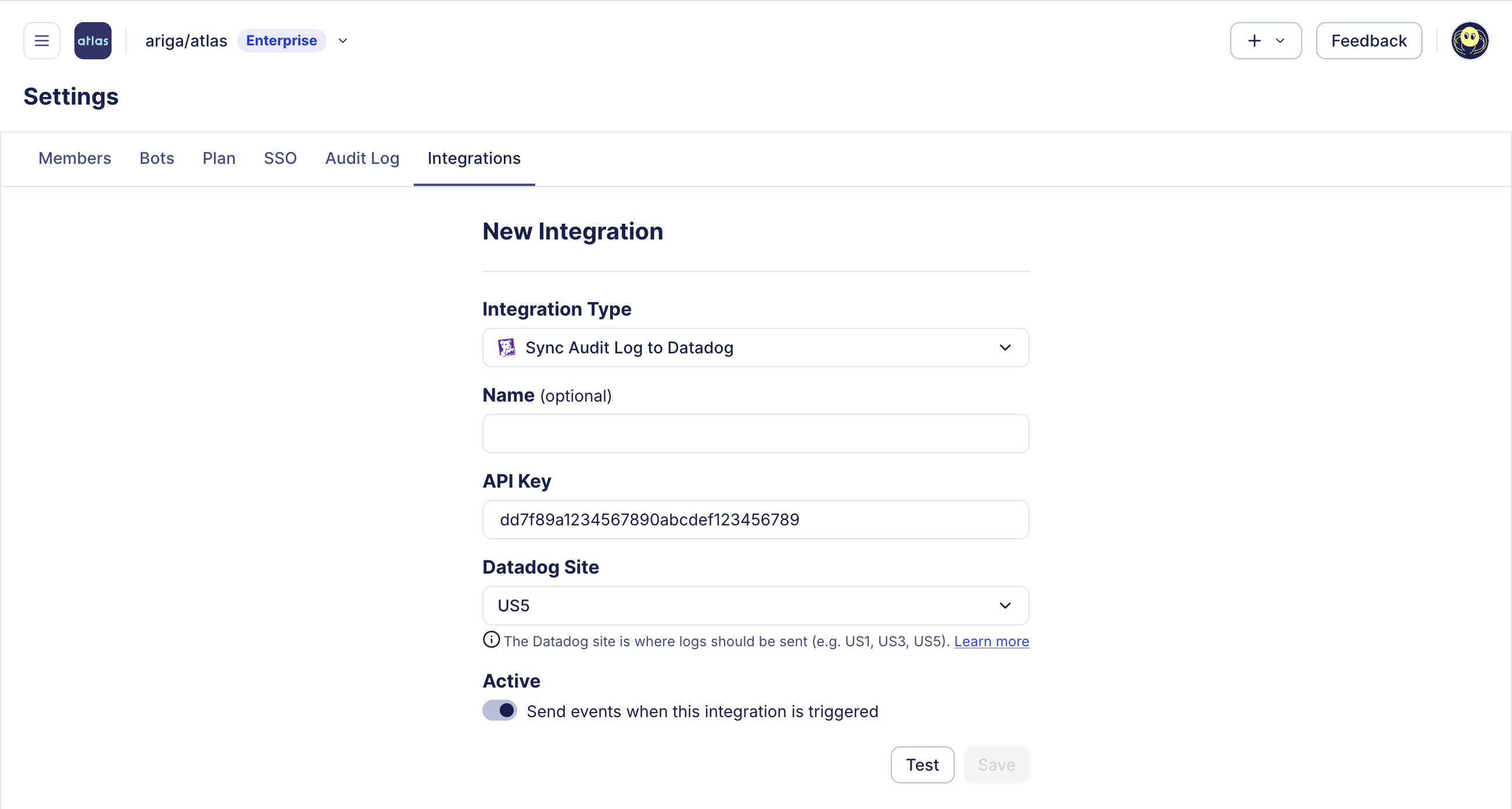Click the chevron beside the plus button
The width and height of the screenshot is (1512, 809).
[x=1280, y=41]
